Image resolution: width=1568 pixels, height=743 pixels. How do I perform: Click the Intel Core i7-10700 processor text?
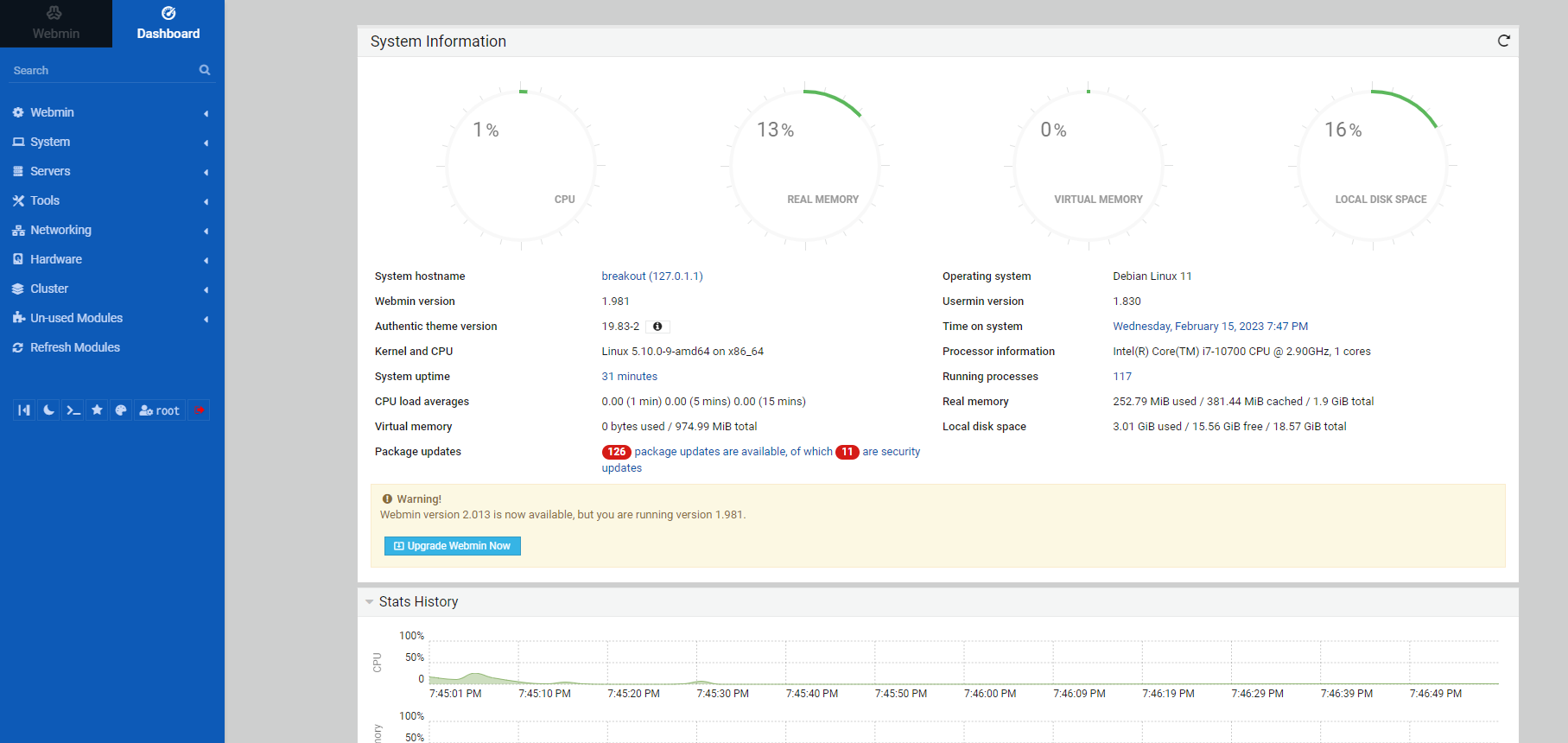point(1241,352)
